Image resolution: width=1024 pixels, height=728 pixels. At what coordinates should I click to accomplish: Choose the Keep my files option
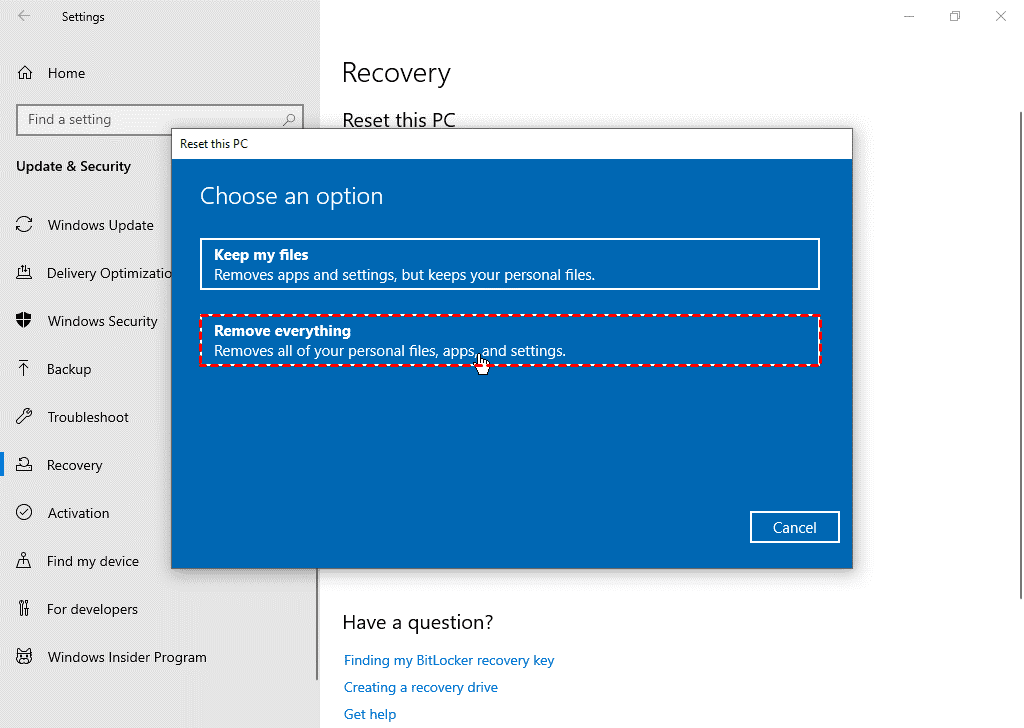(x=509, y=264)
